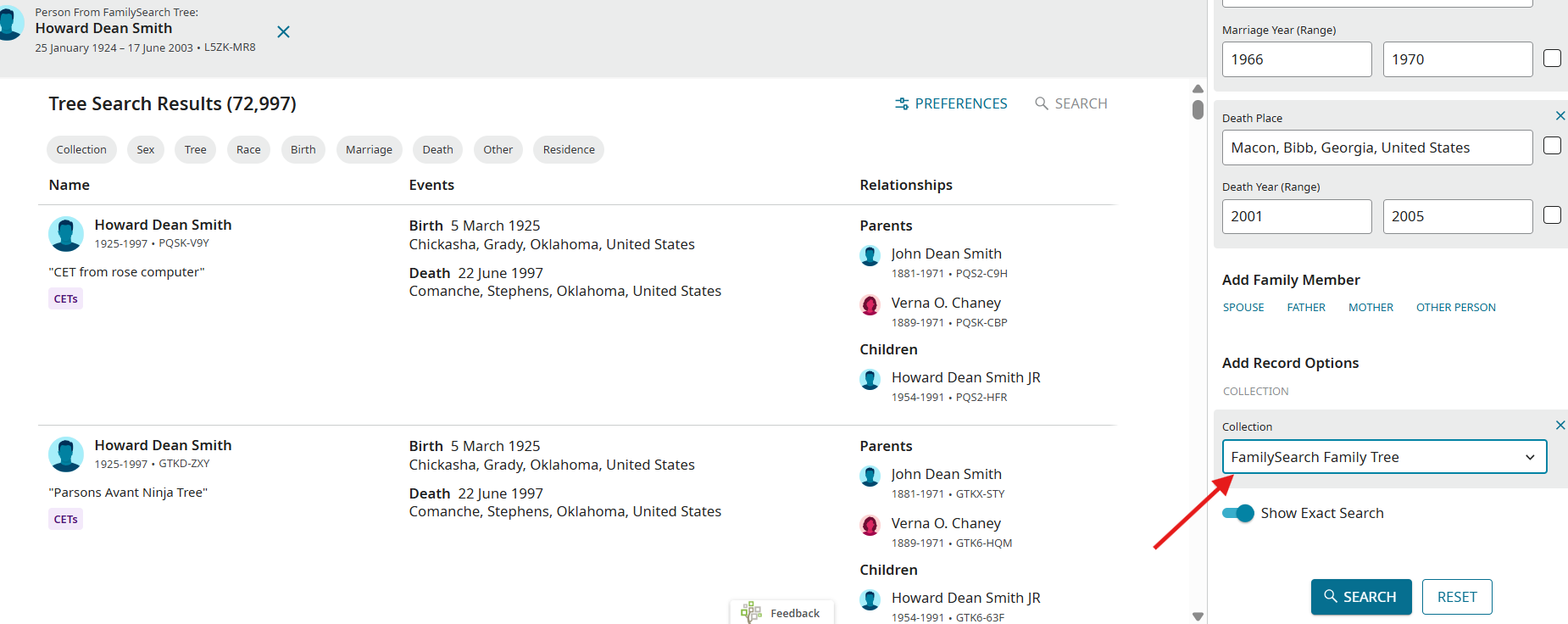Open the FamilySearch Family Tree collection dropdown
1568x624 pixels.
(x=1384, y=457)
